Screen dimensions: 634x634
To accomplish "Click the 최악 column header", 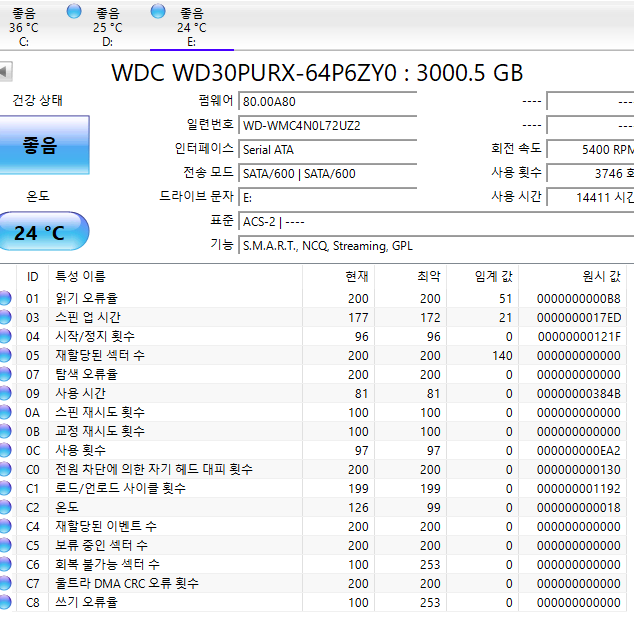I will coord(410,277).
